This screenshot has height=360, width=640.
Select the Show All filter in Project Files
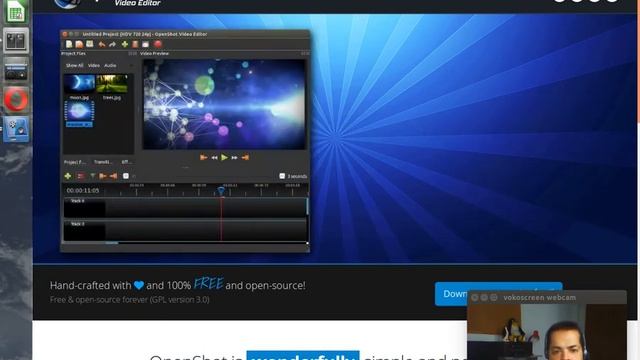coord(74,65)
